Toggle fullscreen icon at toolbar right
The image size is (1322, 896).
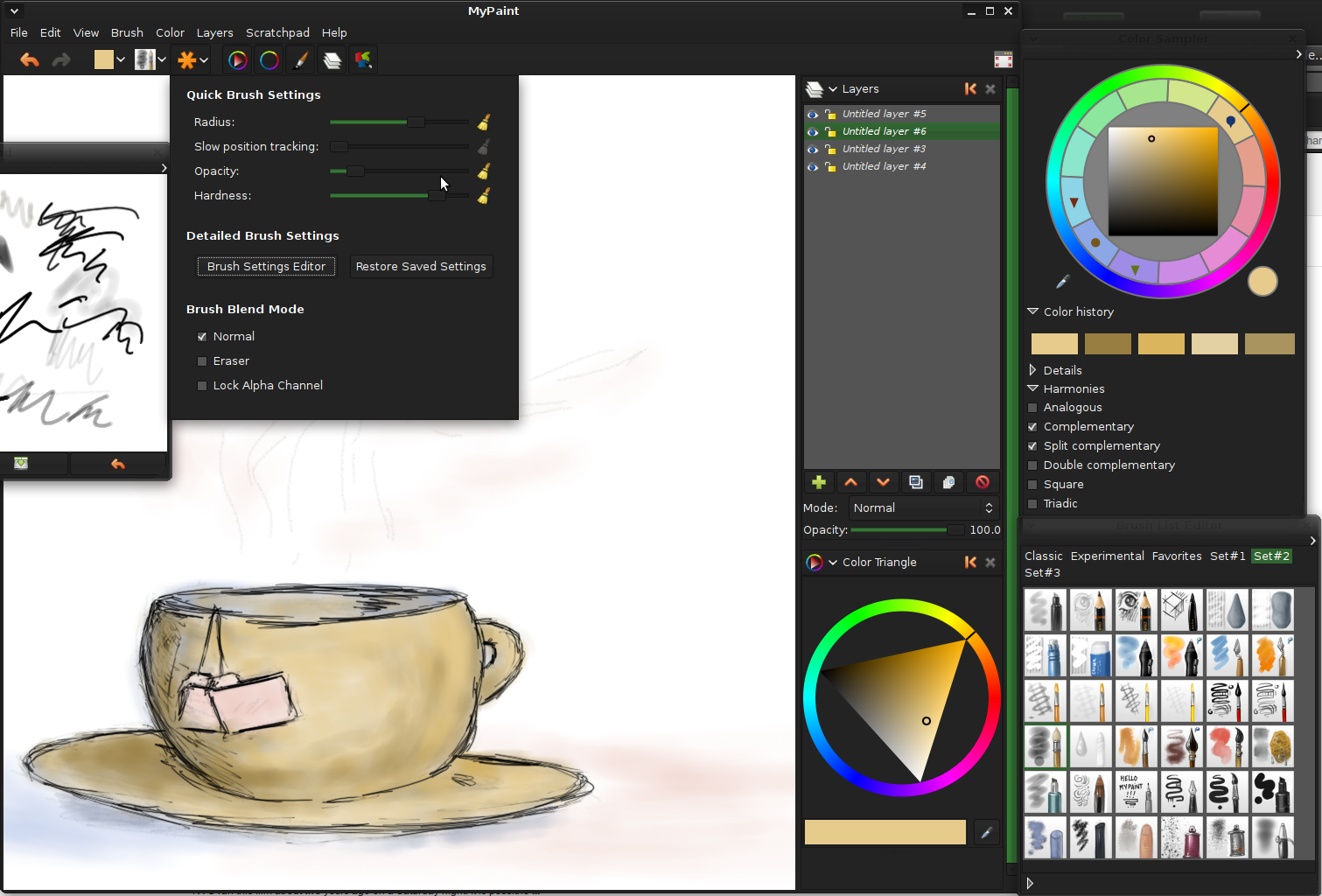pos(1004,59)
